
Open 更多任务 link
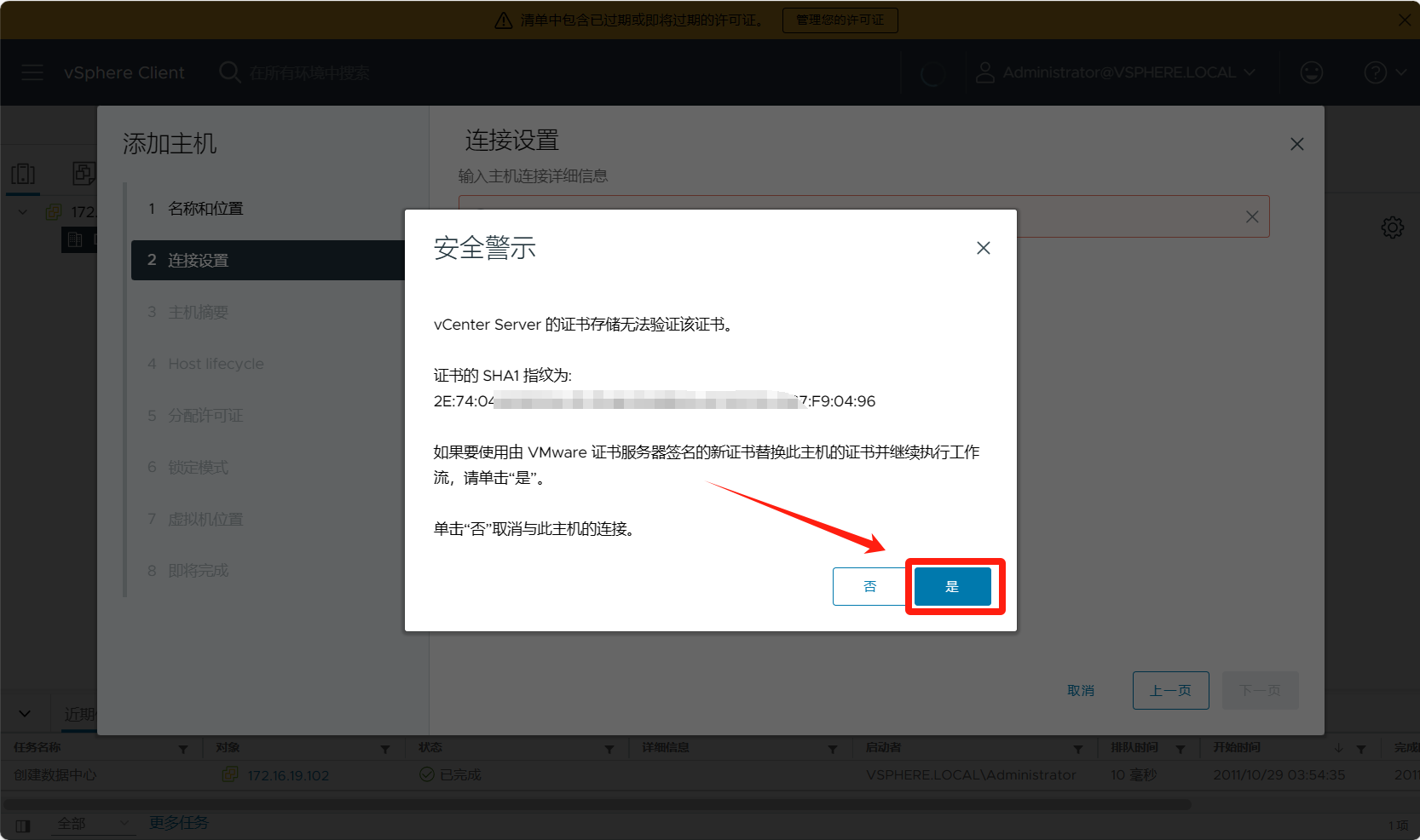179,822
